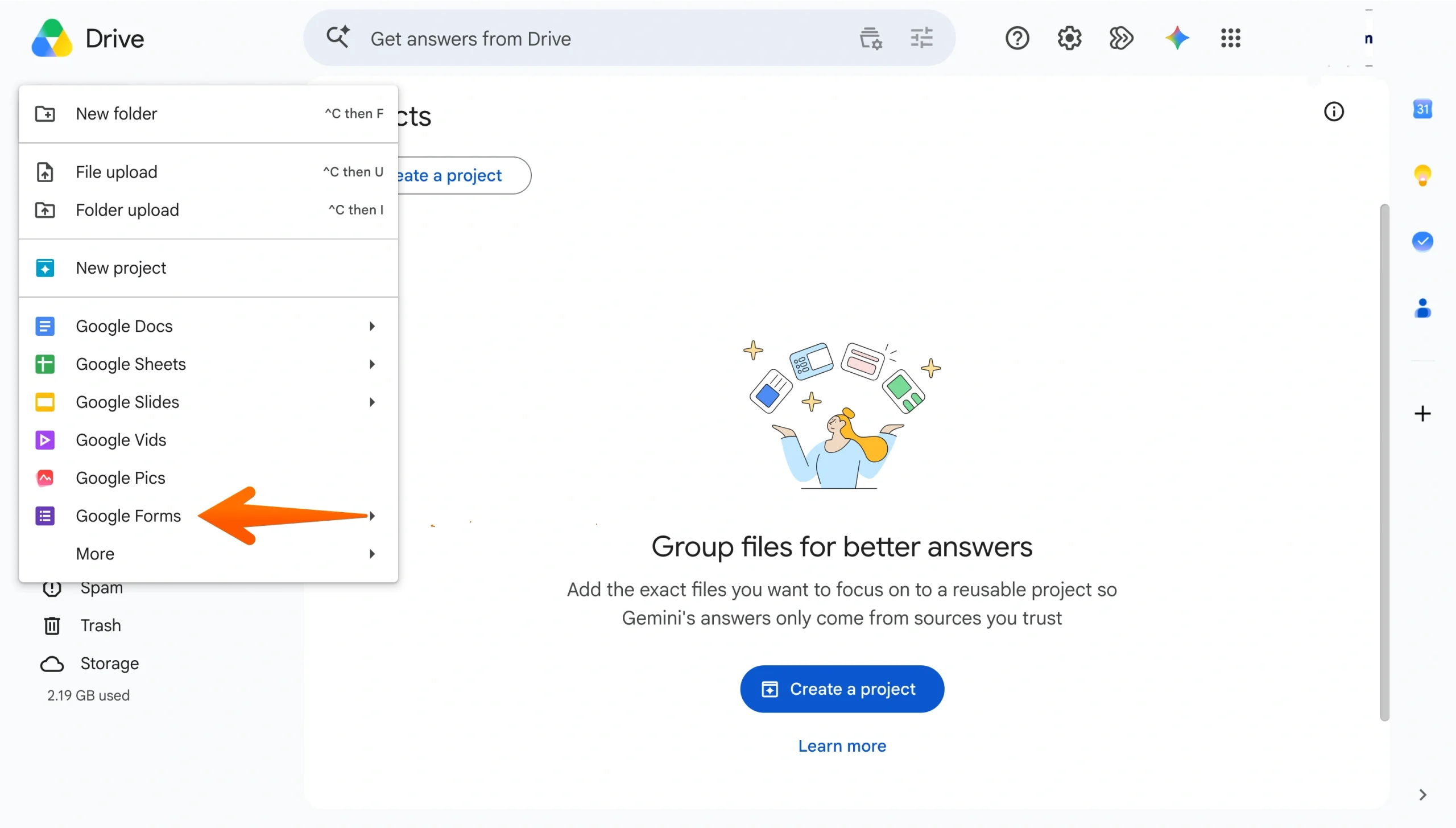
Task: Select Folder upload menu entry
Action: [x=208, y=210]
